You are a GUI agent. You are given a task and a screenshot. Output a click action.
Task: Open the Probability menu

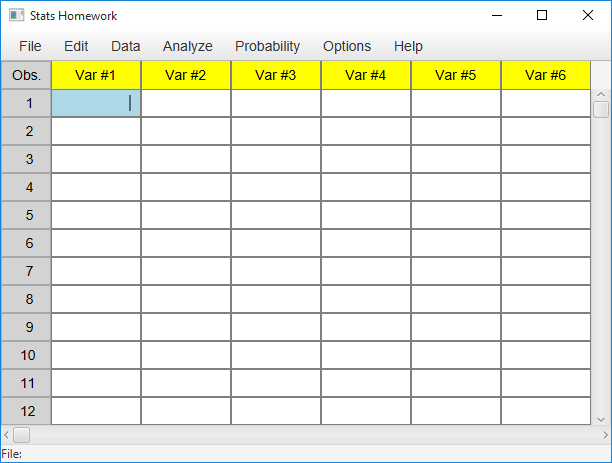tap(267, 46)
